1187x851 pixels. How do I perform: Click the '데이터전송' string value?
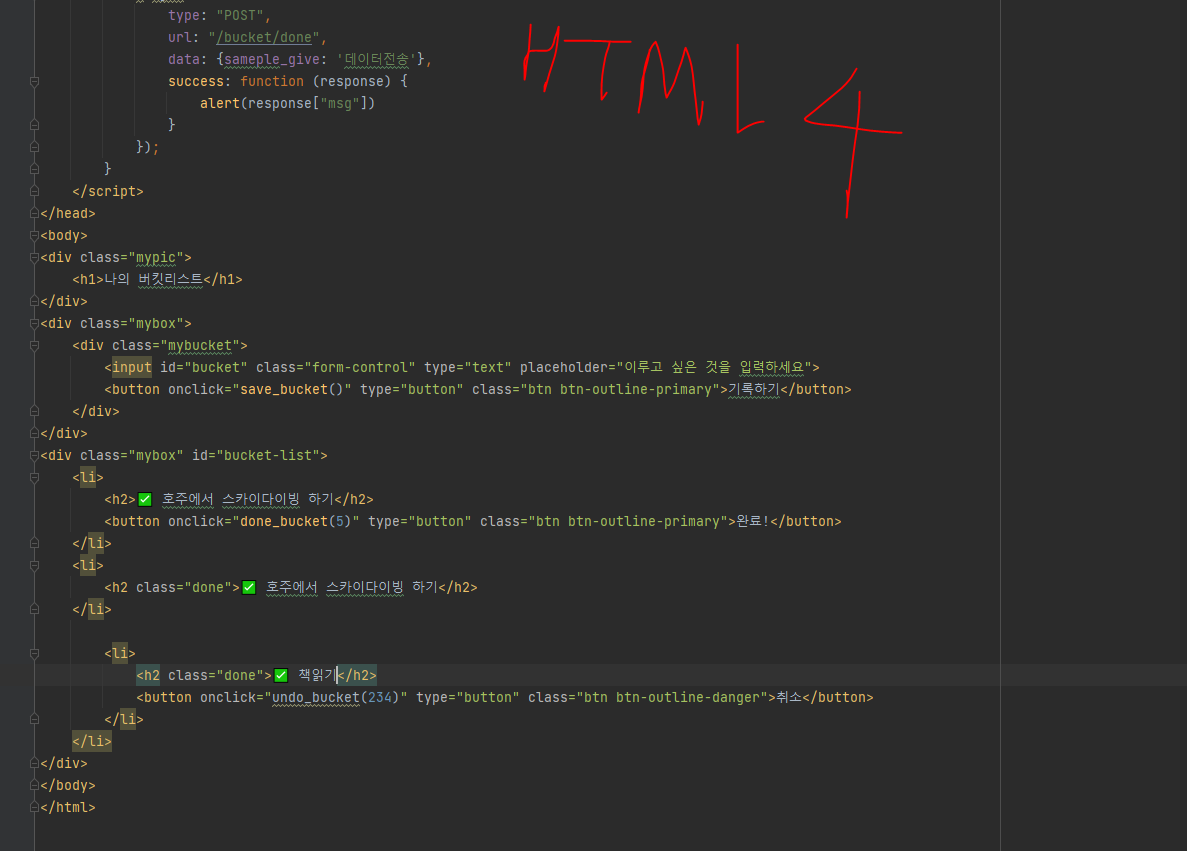point(376,60)
